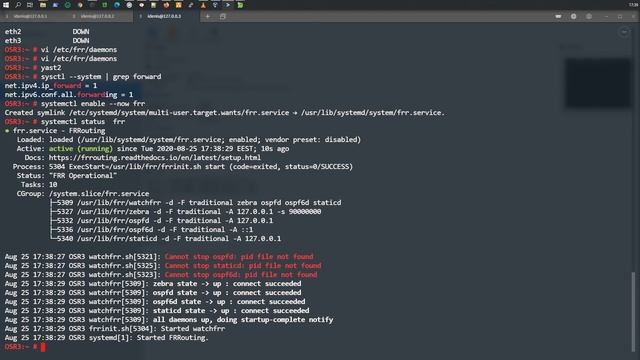The image size is (640, 360).
Task: Click the terminal vertical scrollbar thumb
Action: pos(633,311)
